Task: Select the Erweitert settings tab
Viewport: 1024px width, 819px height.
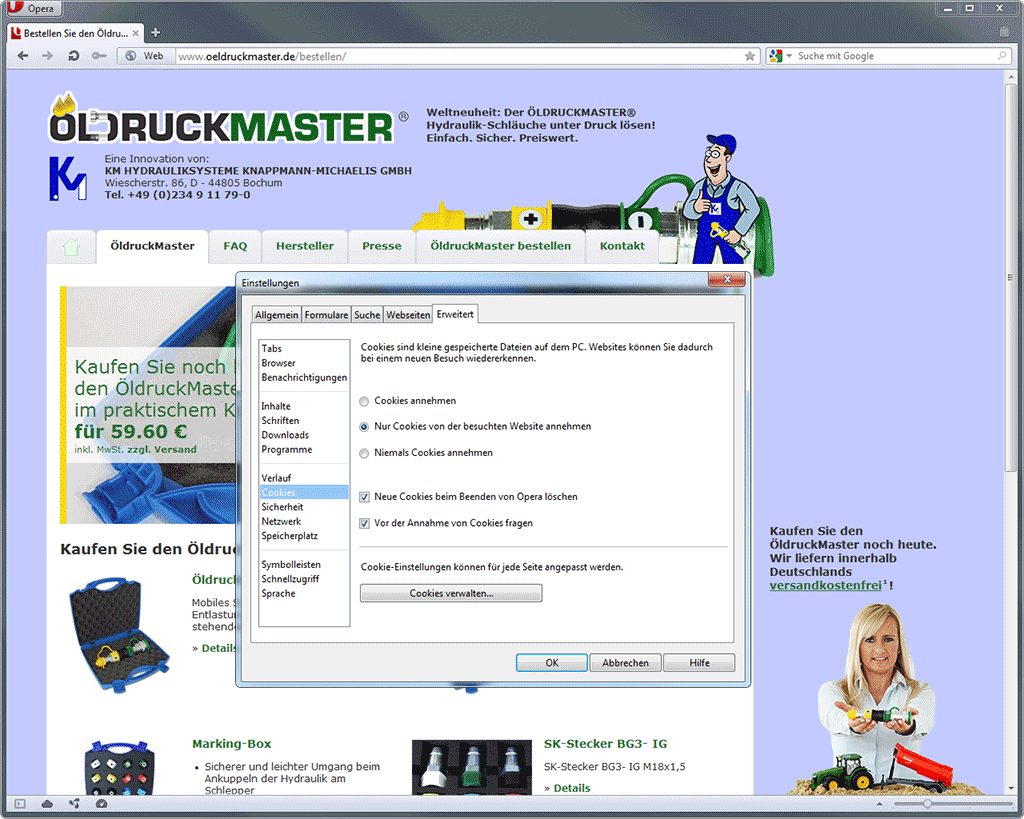Action: pyautogui.click(x=455, y=314)
